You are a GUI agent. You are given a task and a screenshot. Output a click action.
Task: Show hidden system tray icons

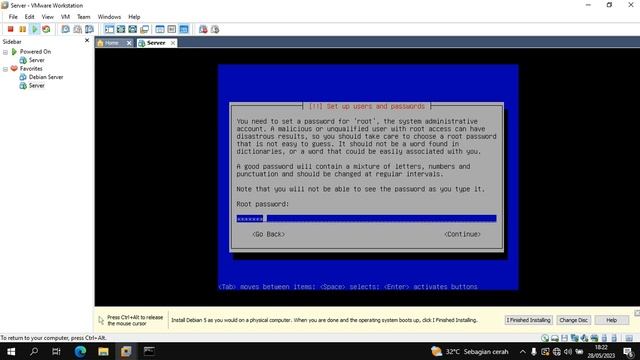coord(522,351)
